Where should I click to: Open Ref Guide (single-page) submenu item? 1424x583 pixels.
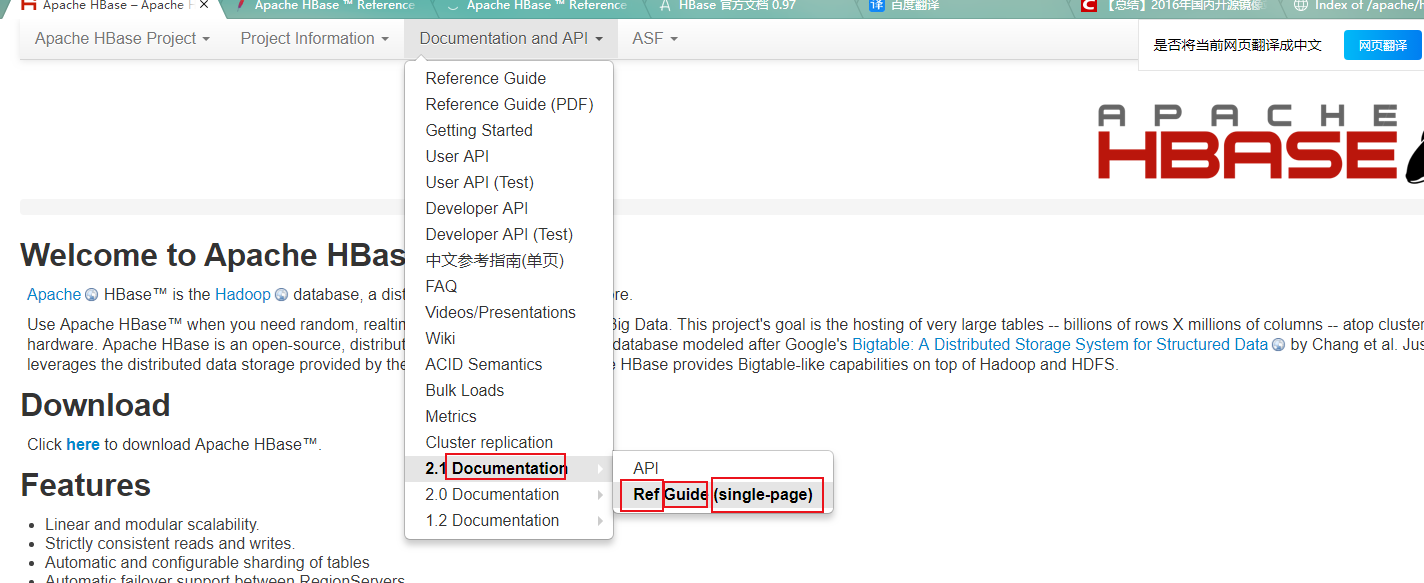click(723, 494)
